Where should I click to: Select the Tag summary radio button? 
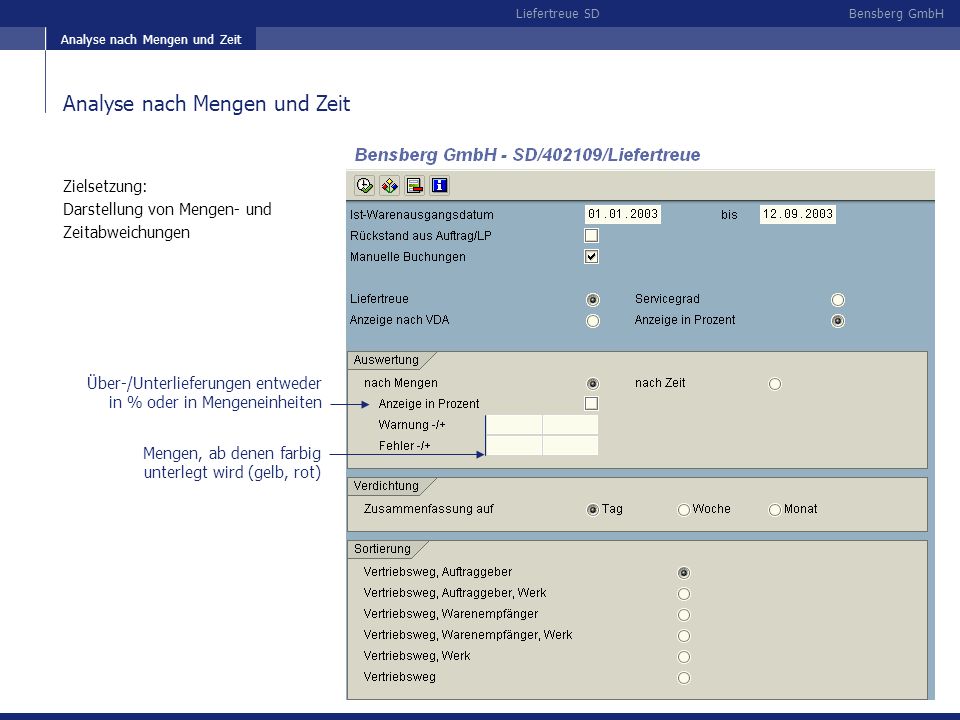tap(593, 510)
